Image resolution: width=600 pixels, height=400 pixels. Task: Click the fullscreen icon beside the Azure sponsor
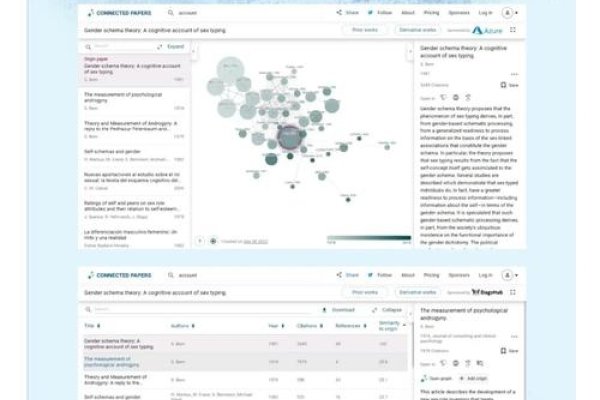[x=514, y=31]
